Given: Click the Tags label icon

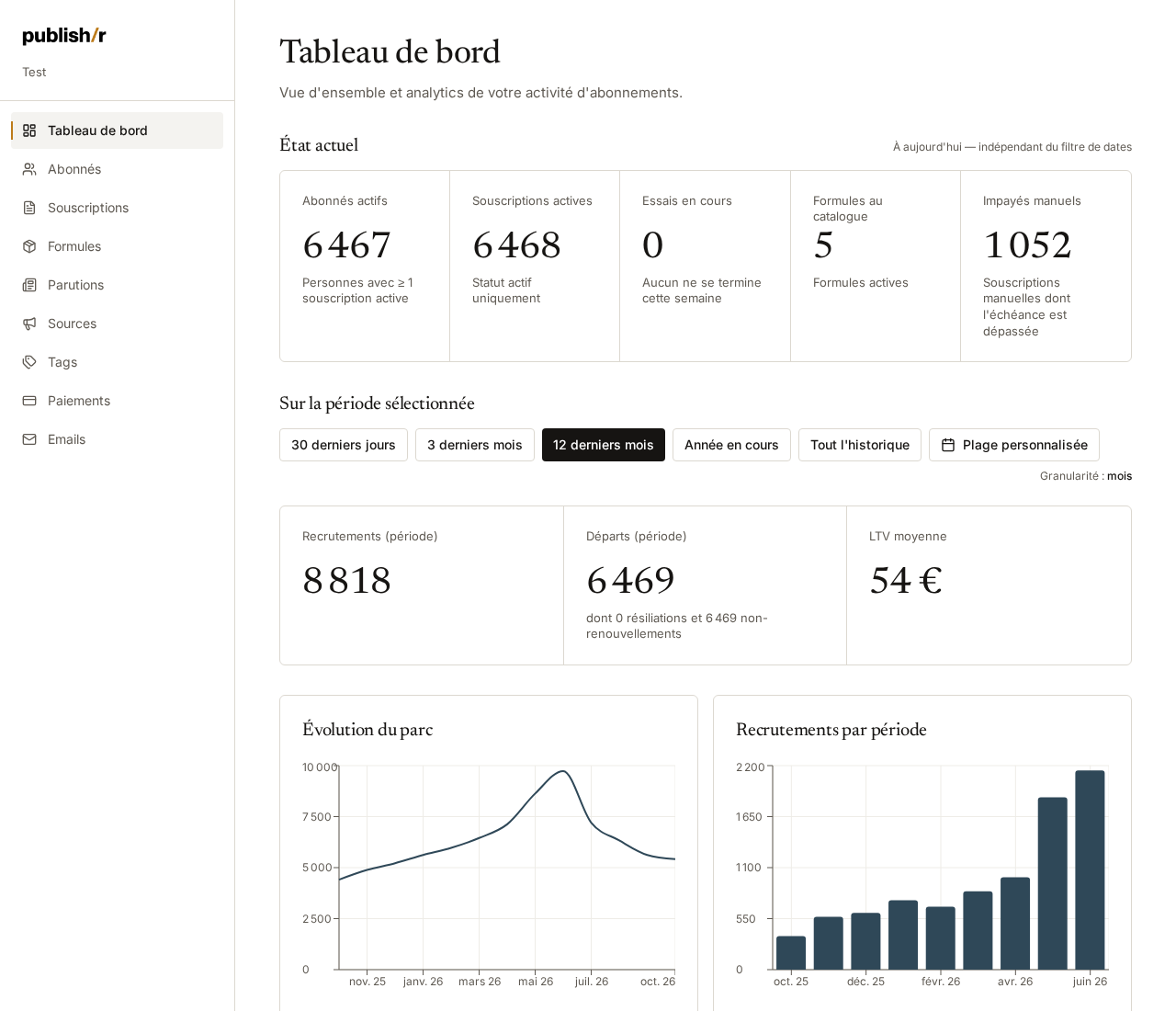Looking at the screenshot, I should pos(29,362).
